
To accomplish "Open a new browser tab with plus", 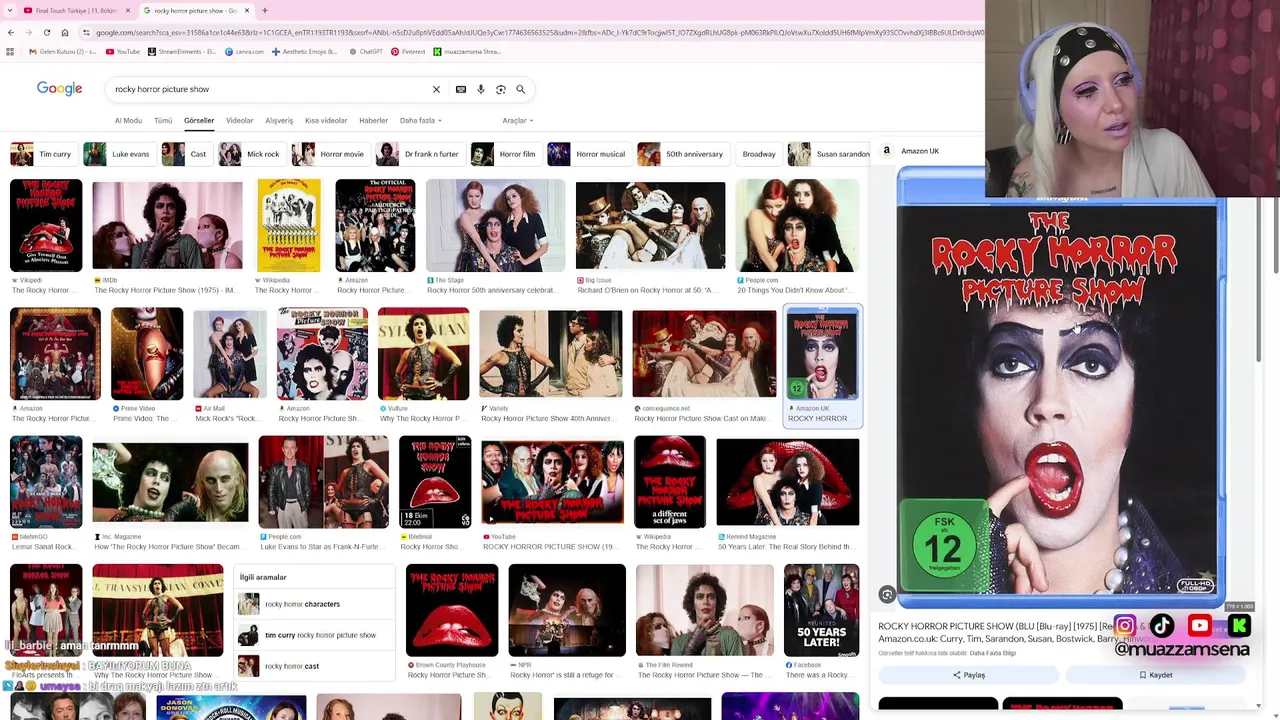I will (x=265, y=10).
